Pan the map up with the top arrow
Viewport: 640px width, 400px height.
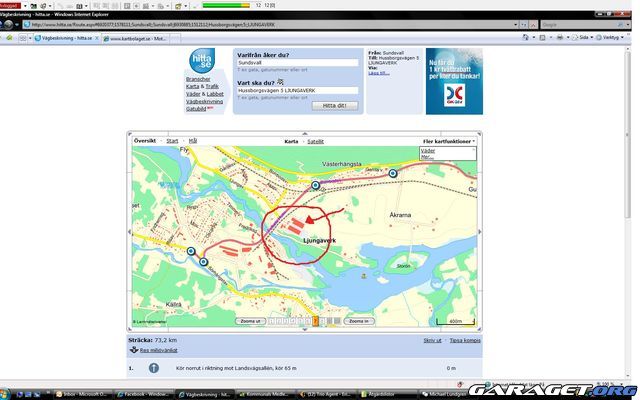tap(304, 134)
